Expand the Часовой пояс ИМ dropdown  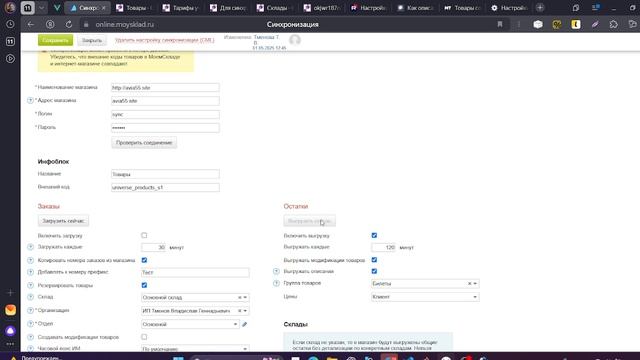[245, 349]
